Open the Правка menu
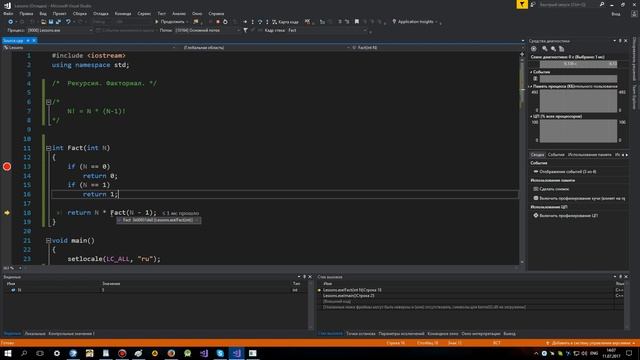Viewport: 640px width, 360px height. 26,13
